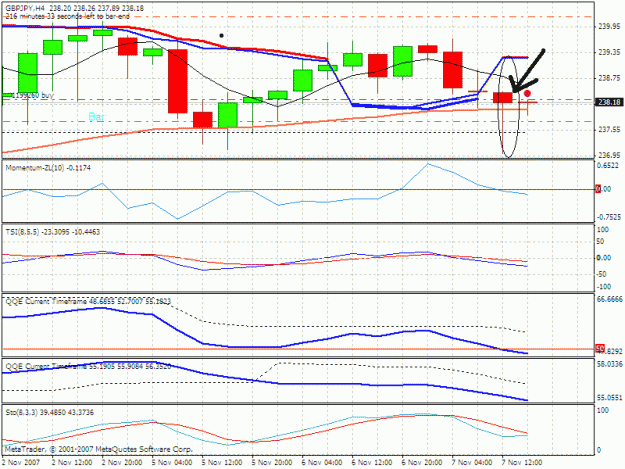Click the 237.55 price scale value

[609, 130]
